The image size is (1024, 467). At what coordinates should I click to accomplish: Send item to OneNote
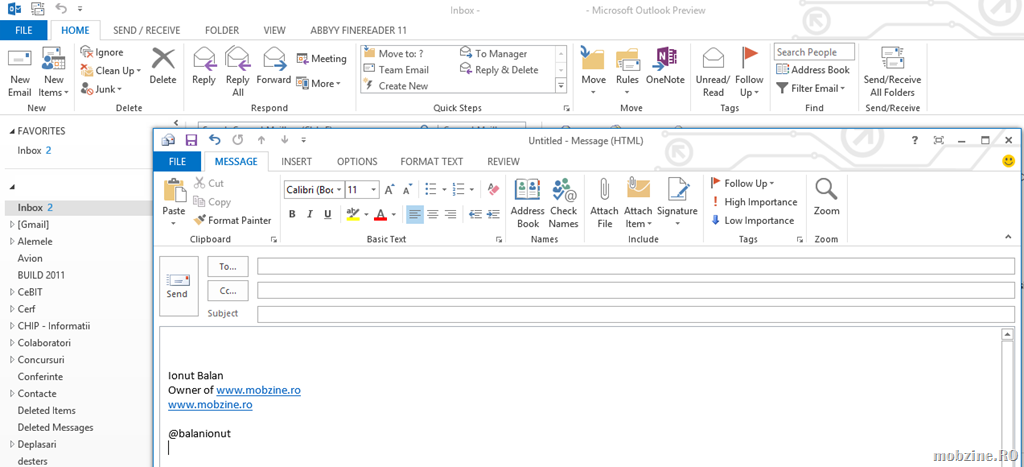[x=665, y=67]
